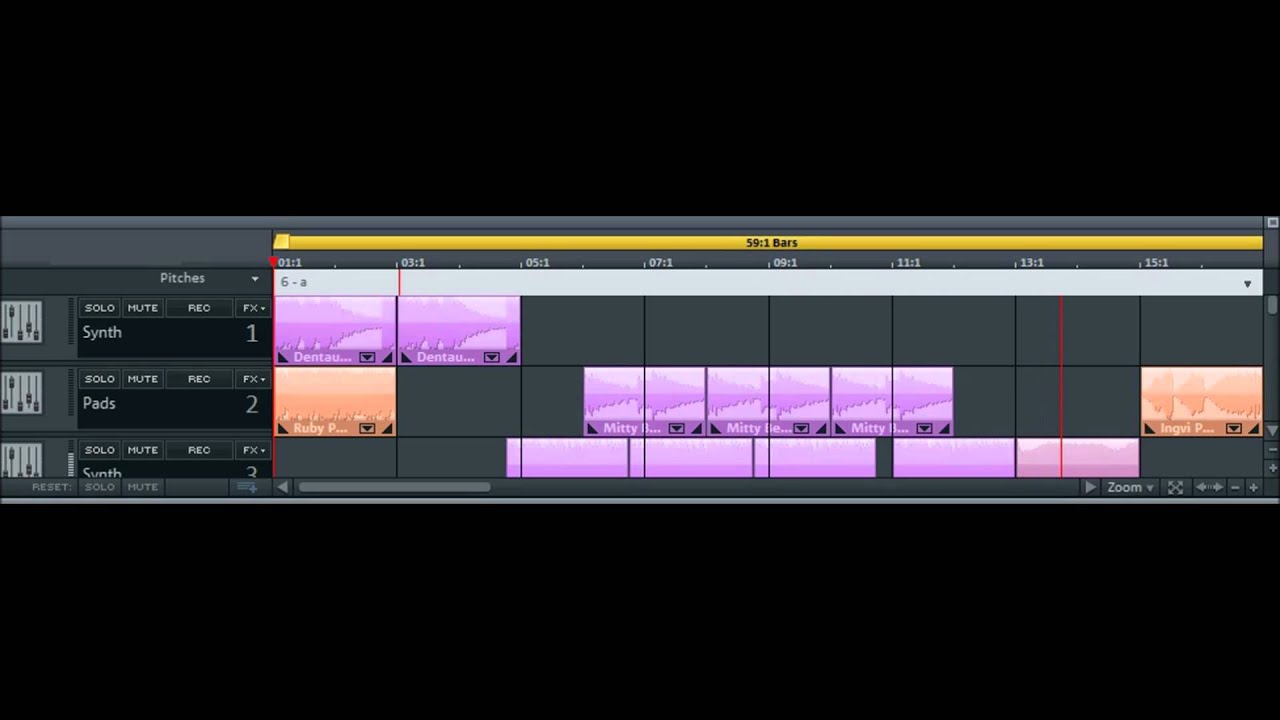Reset all MUTE buttons
Screen dimensions: 1280x720
pyautogui.click(x=142, y=487)
